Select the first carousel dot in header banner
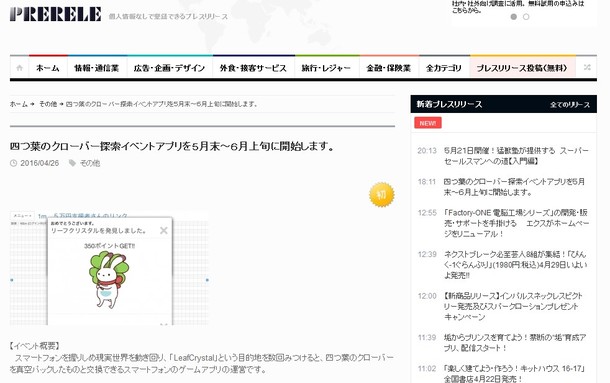 (x=514, y=17)
